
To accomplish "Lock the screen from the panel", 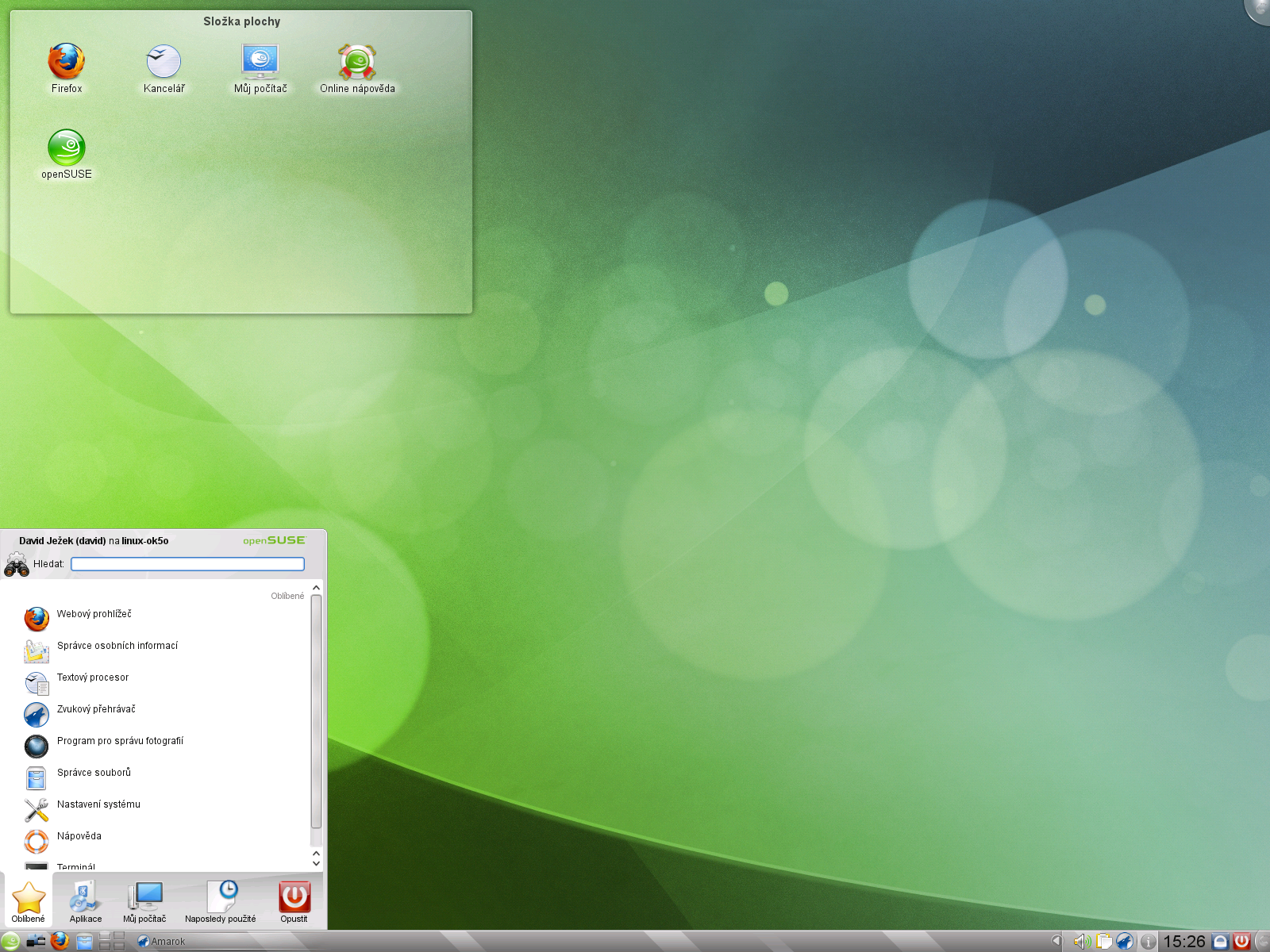I will tap(1221, 942).
